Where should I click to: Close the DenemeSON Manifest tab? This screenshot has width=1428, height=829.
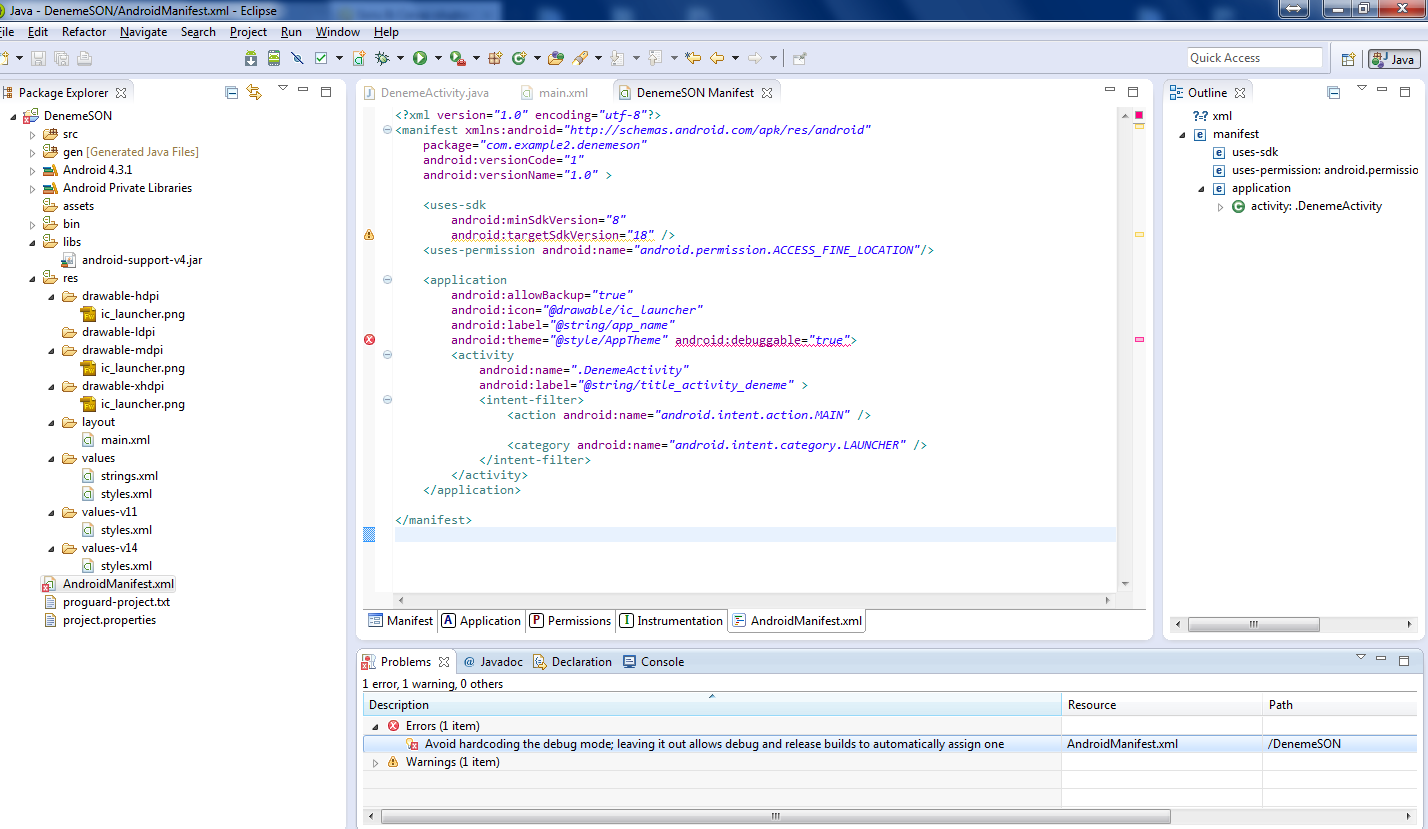point(767,93)
